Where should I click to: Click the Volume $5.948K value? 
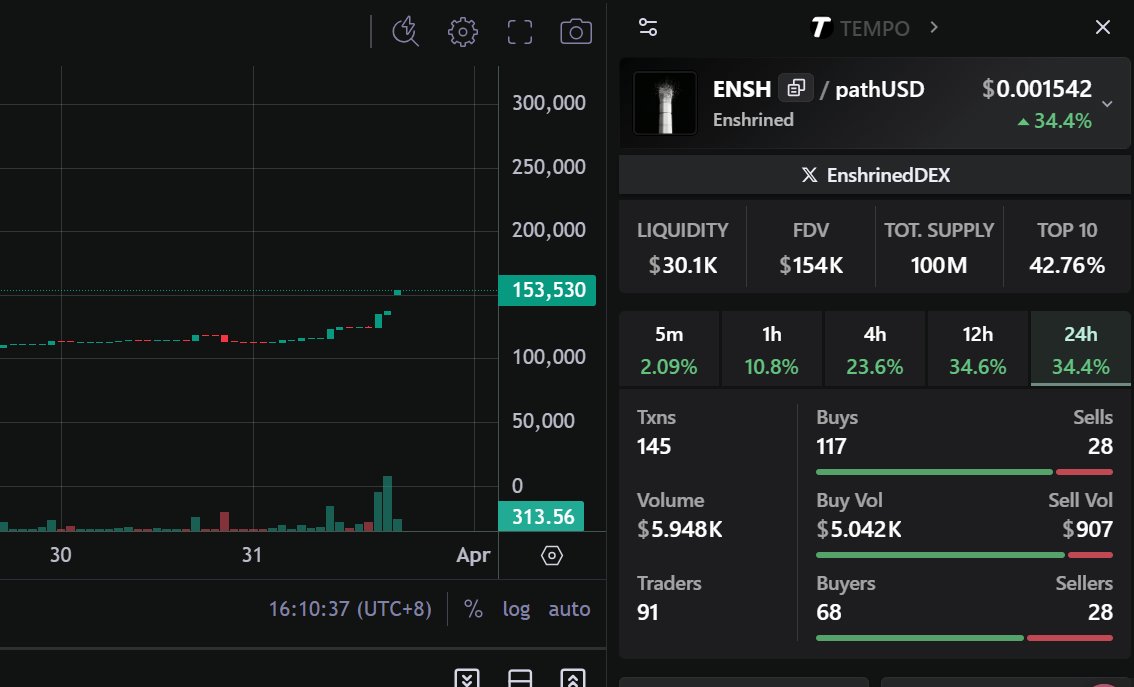[680, 529]
